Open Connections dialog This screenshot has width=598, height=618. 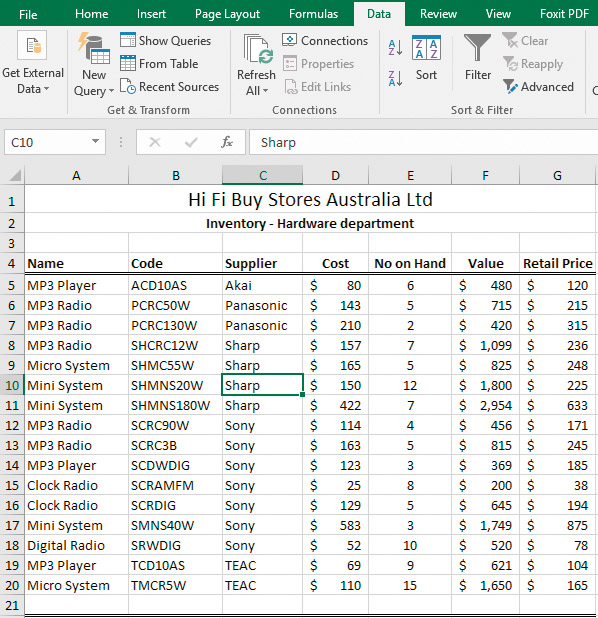pyautogui.click(x=325, y=41)
